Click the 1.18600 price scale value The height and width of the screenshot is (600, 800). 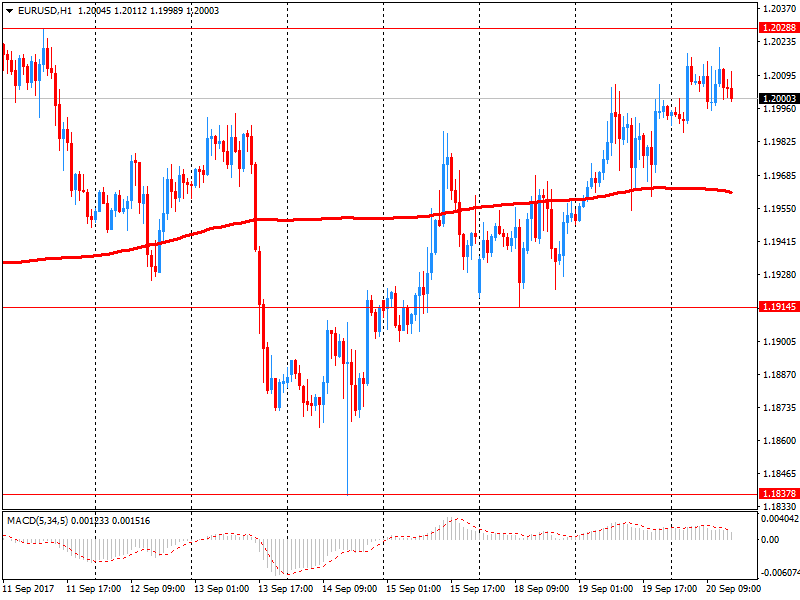[x=779, y=440]
